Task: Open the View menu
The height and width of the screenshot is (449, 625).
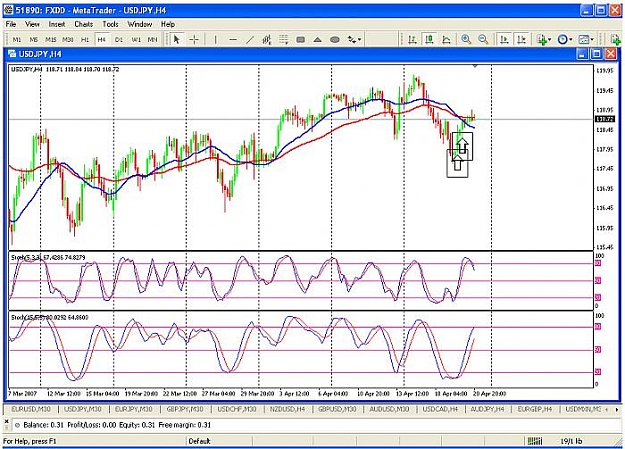Action: 32,24
